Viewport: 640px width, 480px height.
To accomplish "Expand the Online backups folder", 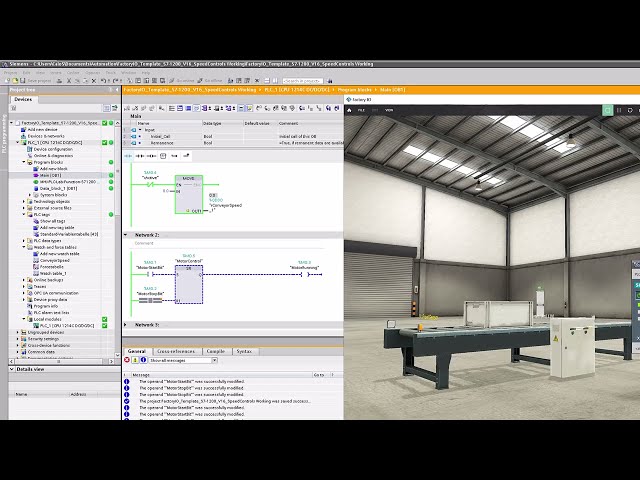I will click(x=24, y=280).
